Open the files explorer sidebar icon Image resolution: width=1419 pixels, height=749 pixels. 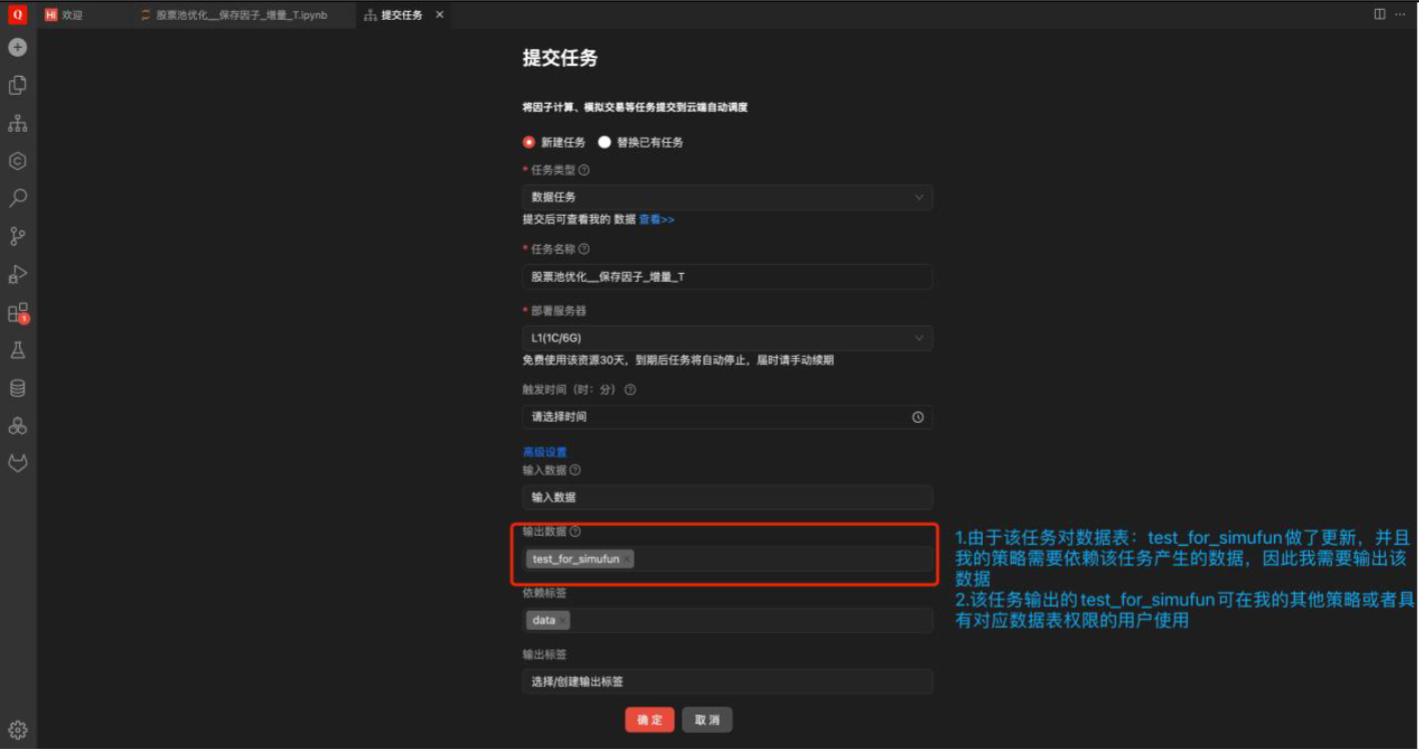point(17,86)
